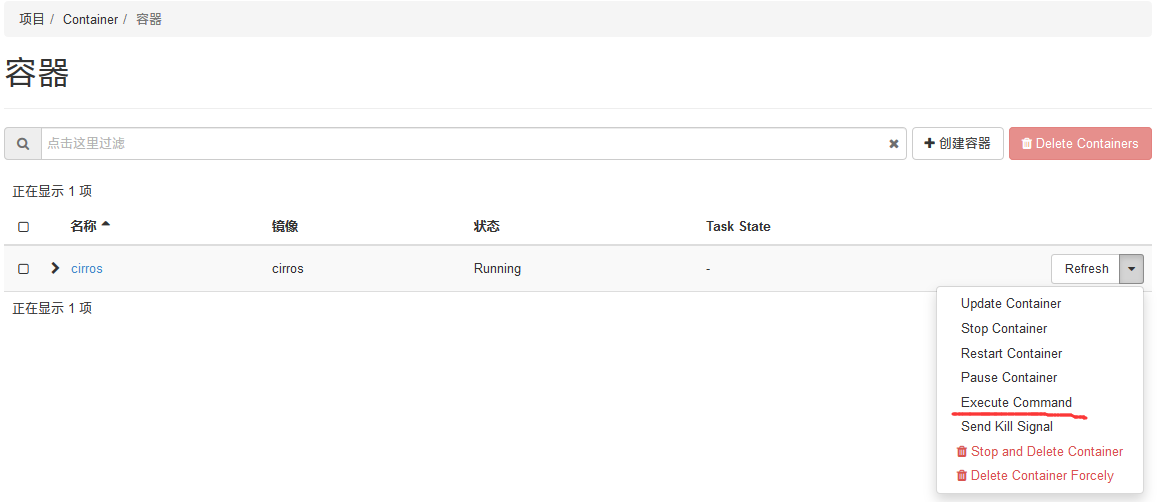The image size is (1158, 502).
Task: Clear the filter with the X icon
Action: pos(894,144)
